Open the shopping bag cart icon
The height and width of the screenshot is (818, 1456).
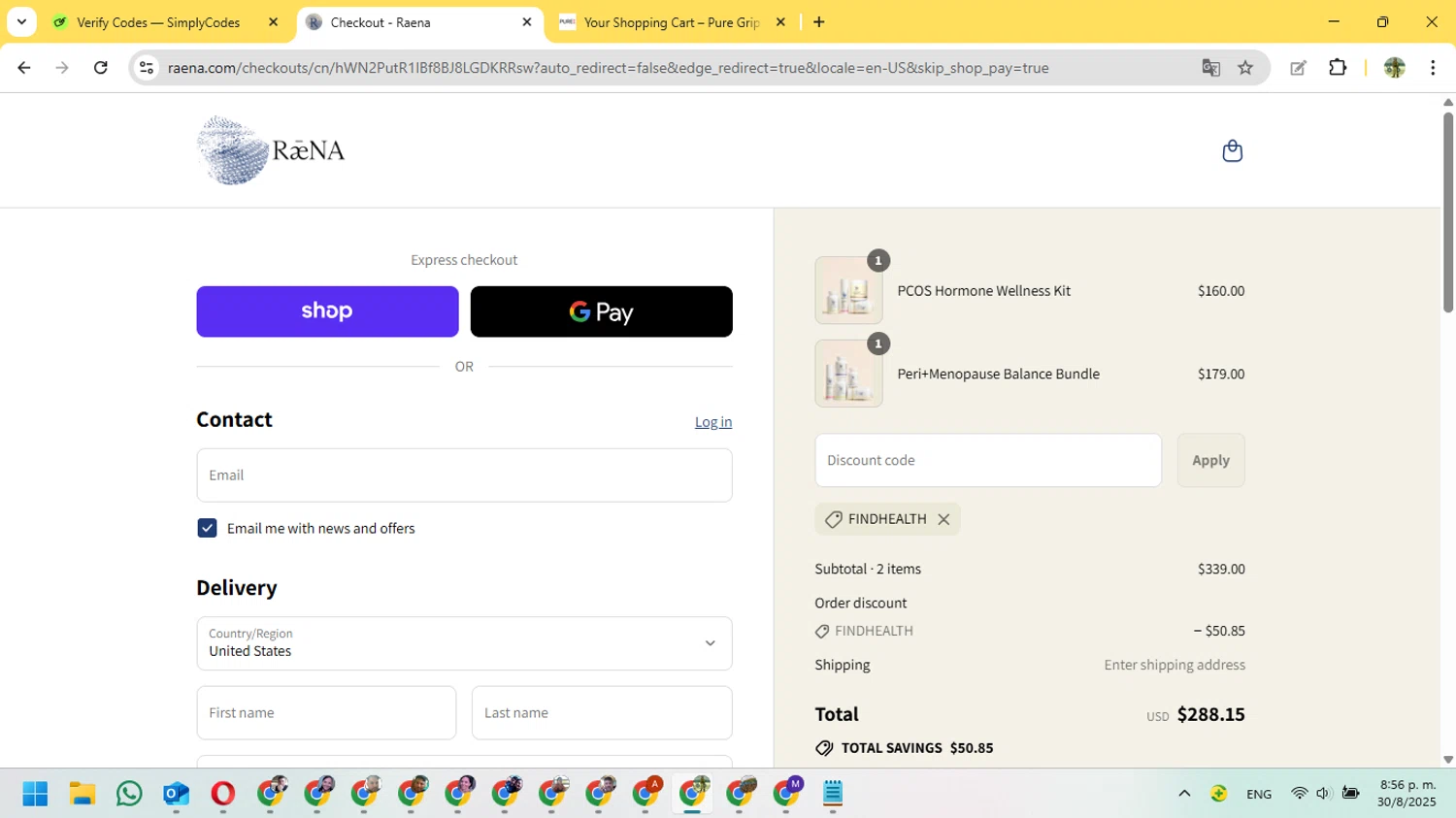pos(1232,151)
